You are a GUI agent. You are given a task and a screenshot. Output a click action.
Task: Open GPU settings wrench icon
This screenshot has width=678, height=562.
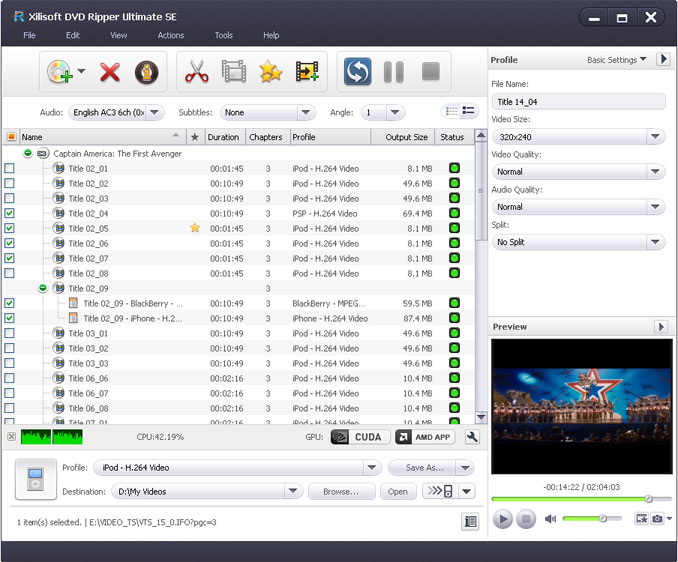(x=472, y=437)
